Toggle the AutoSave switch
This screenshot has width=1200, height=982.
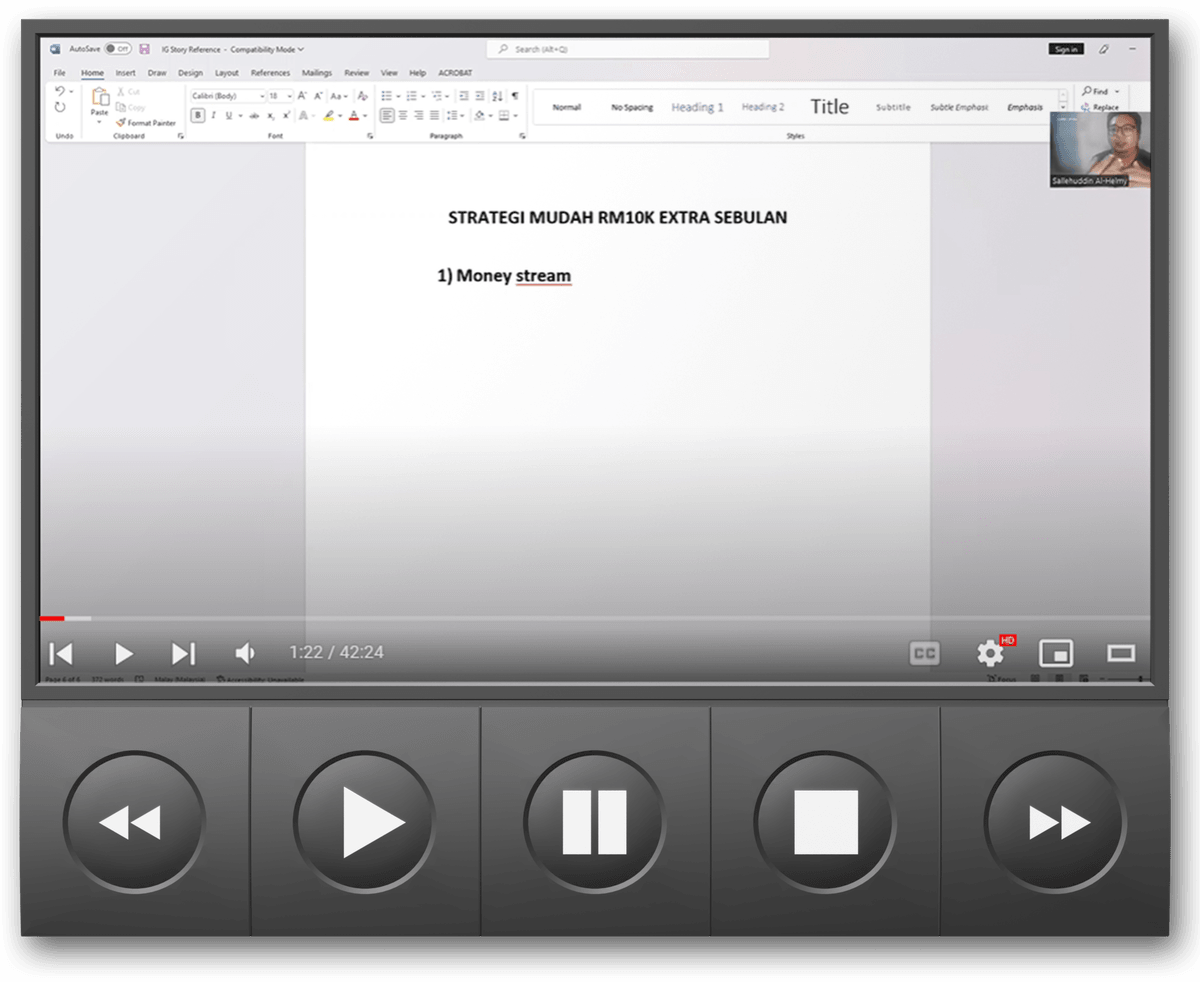point(117,49)
